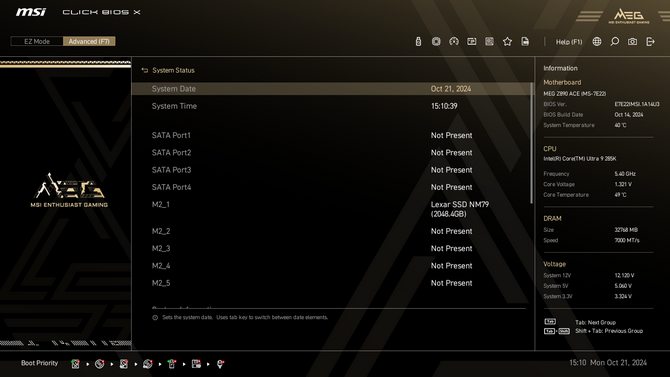Image resolution: width=670 pixels, height=377 pixels.
Task: Edit the Oct 21, 2024 date value
Action: [x=451, y=89]
